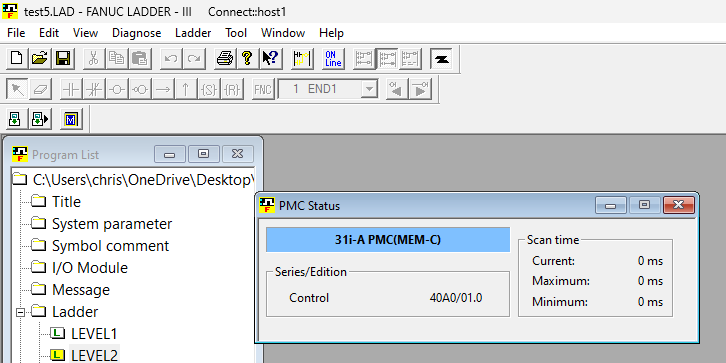Select Message in Program List

click(x=81, y=290)
